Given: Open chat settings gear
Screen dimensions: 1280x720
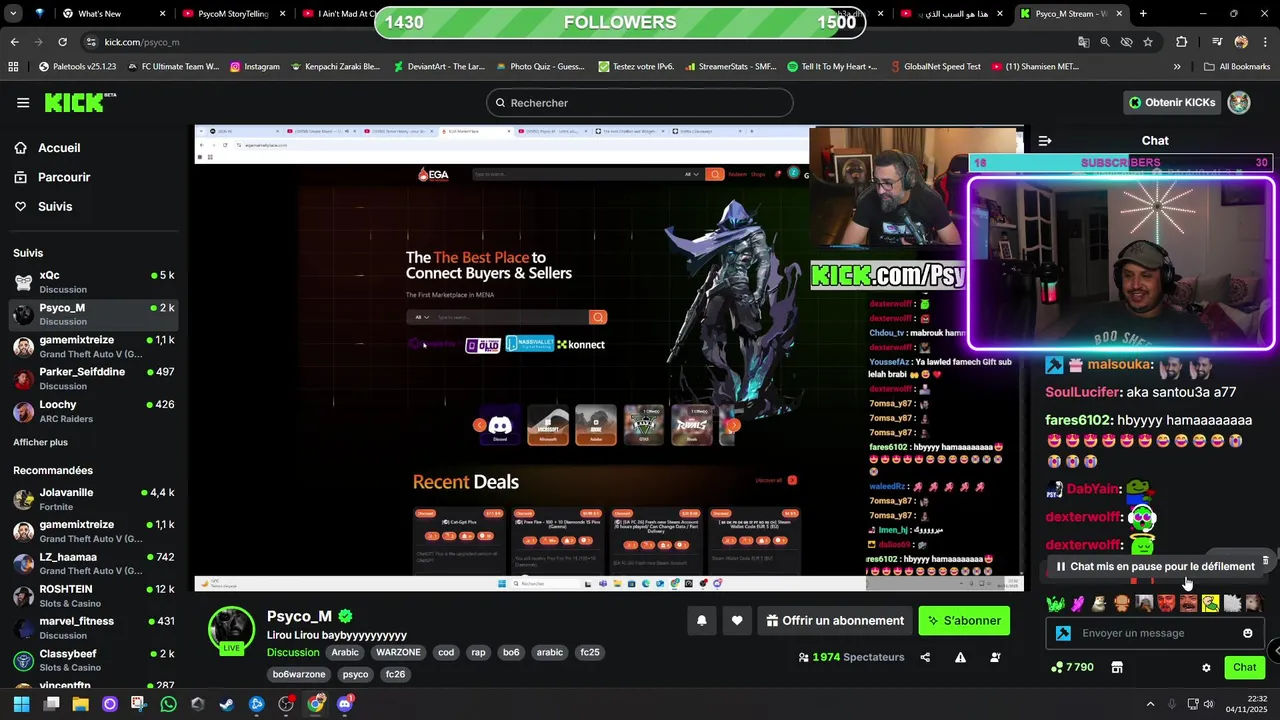Looking at the screenshot, I should [1206, 667].
